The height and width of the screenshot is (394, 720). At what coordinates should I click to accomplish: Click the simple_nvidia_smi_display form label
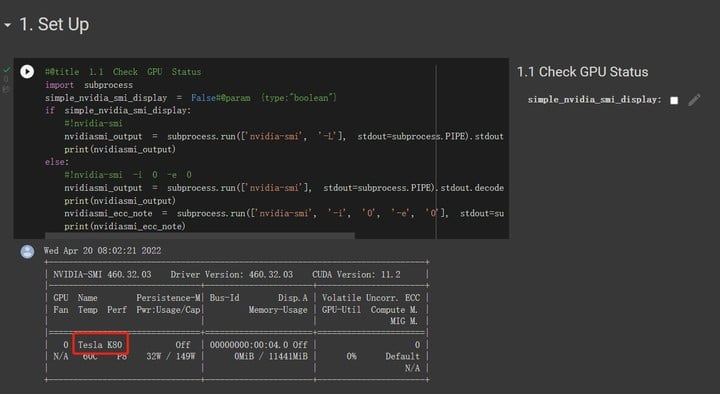pyautogui.click(x=594, y=100)
